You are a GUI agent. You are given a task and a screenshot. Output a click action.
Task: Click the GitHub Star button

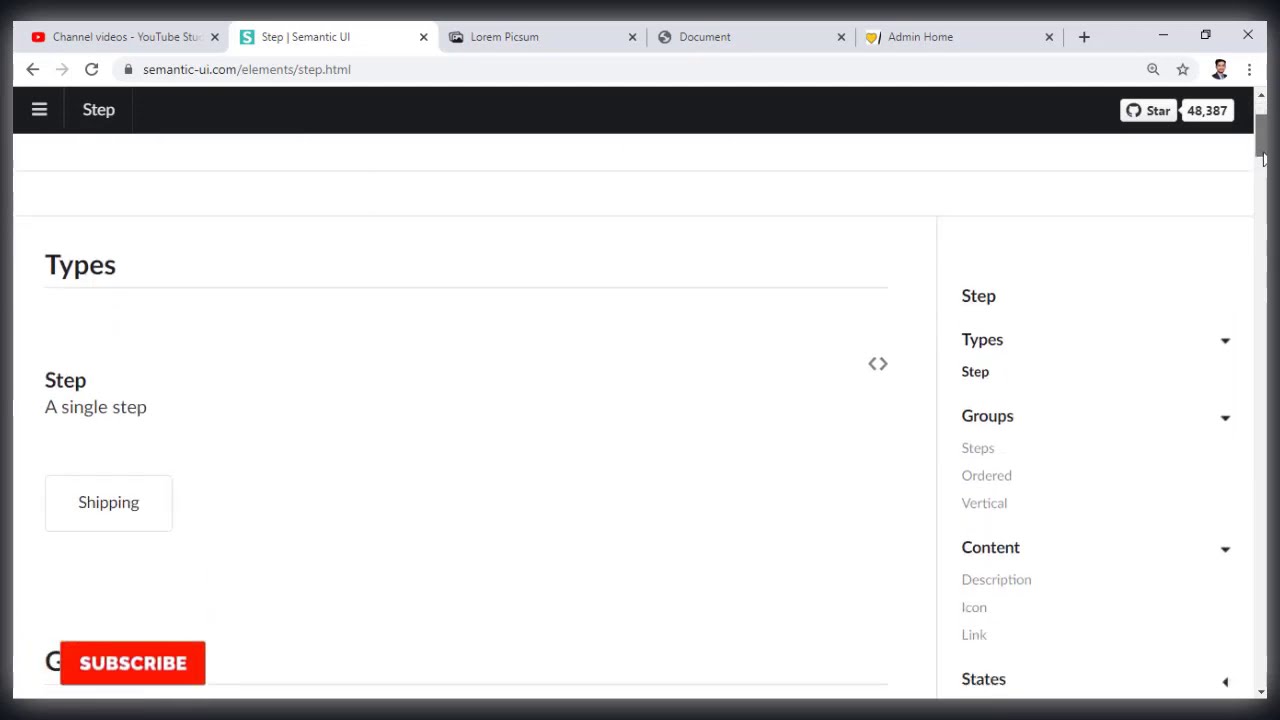click(x=1148, y=111)
